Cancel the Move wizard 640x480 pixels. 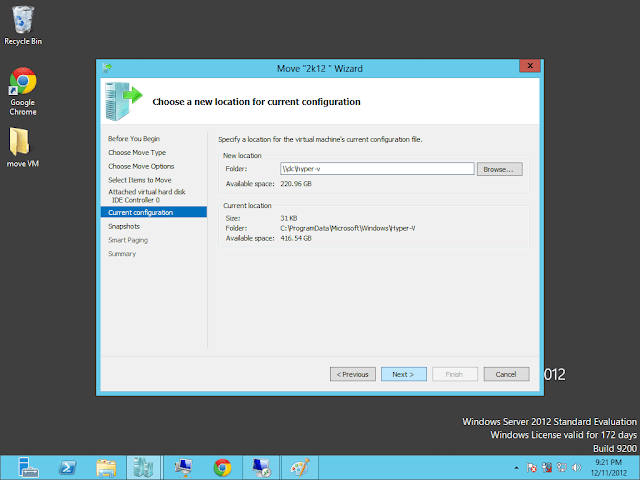(x=506, y=374)
